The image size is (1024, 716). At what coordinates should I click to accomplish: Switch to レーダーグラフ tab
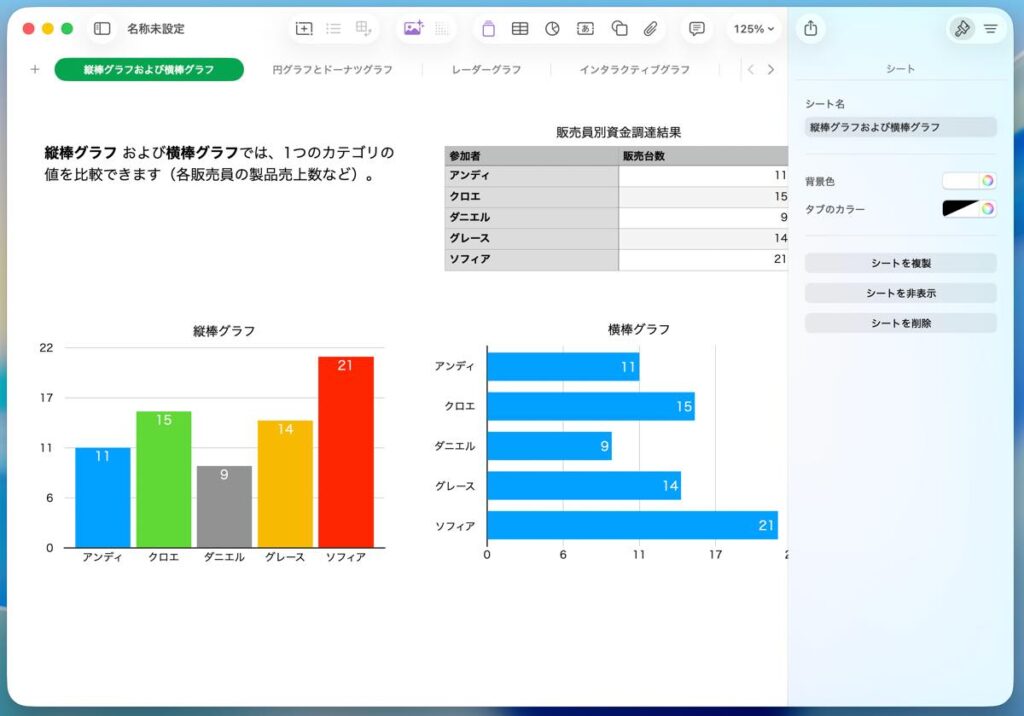pos(487,69)
